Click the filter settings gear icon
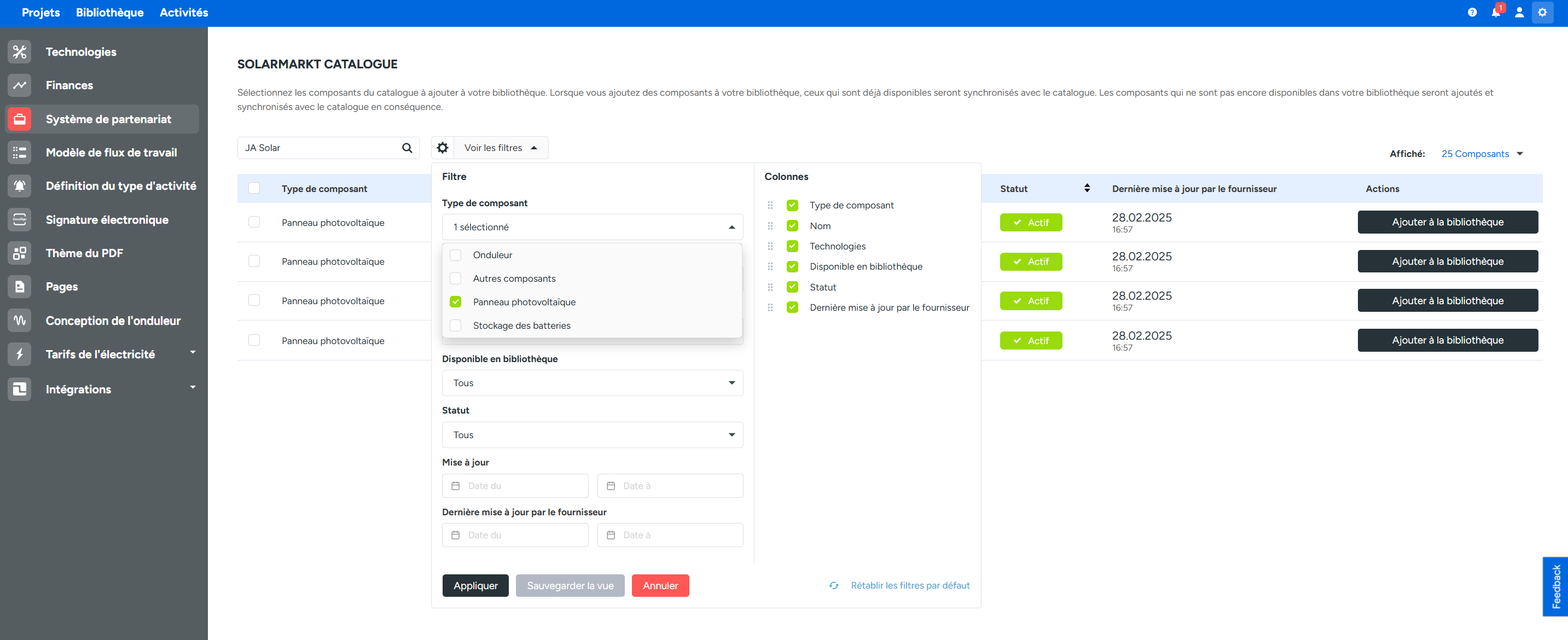Image resolution: width=1568 pixels, height=640 pixels. [x=443, y=148]
